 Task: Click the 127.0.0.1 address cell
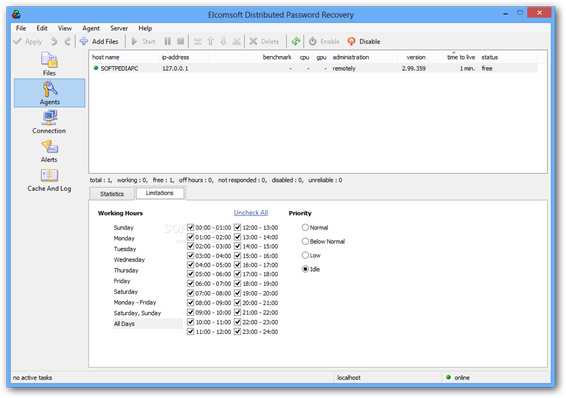pyautogui.click(x=175, y=68)
